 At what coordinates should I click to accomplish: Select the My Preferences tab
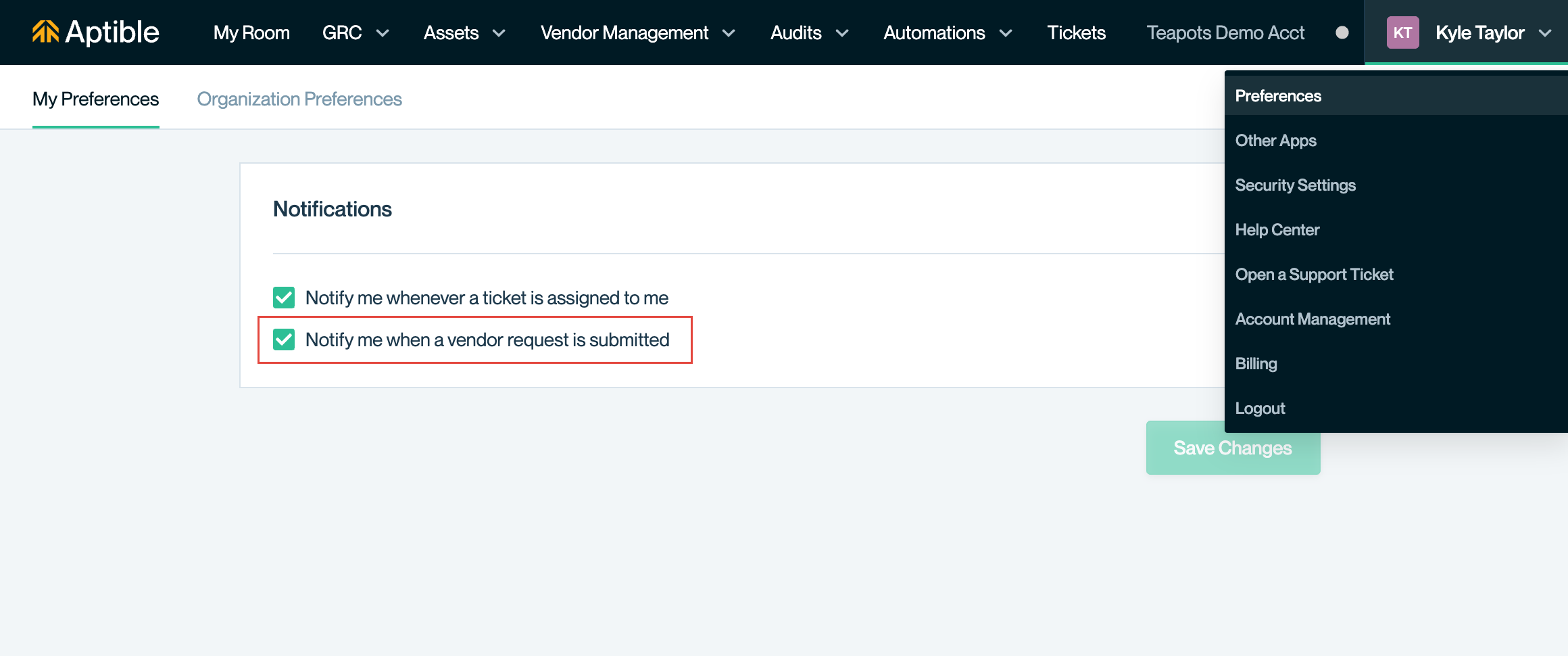tap(95, 99)
